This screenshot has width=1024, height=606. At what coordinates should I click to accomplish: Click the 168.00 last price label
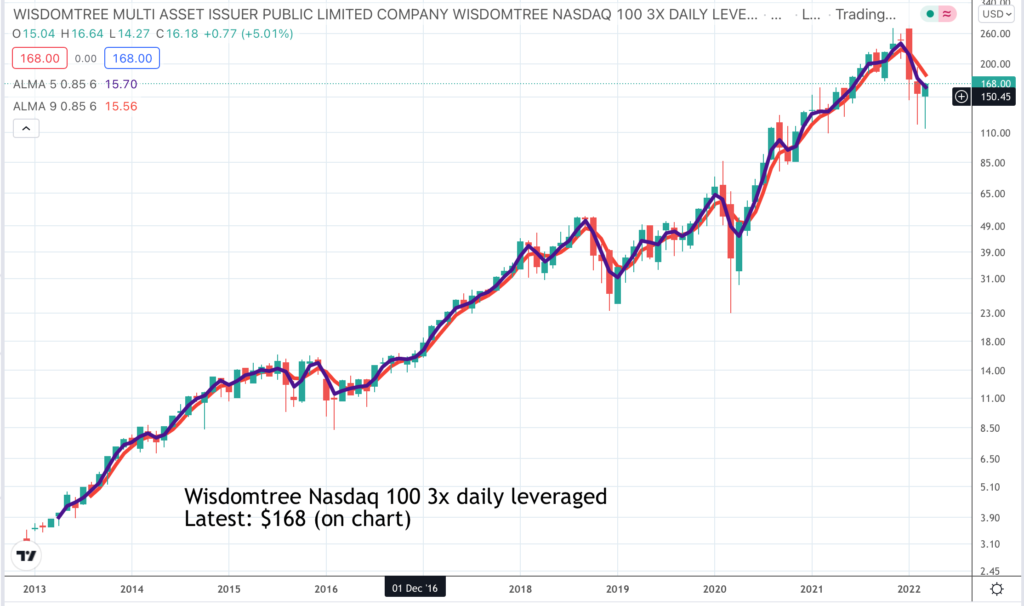point(994,84)
